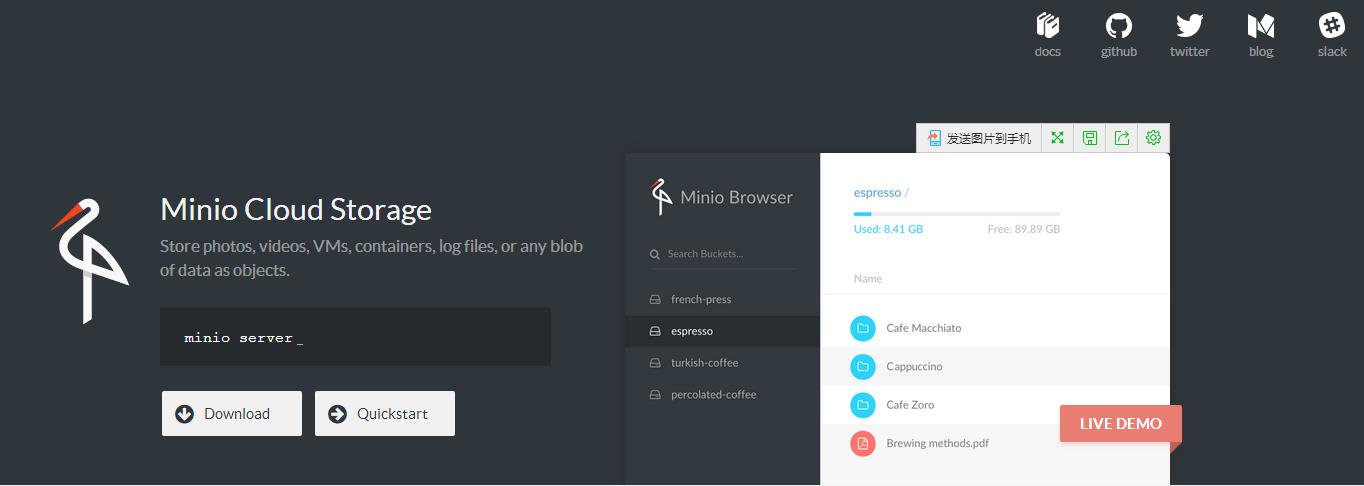Screen dimensions: 1364x486
Task: Click the LIVE DEMO ribbon
Action: tap(1120, 424)
